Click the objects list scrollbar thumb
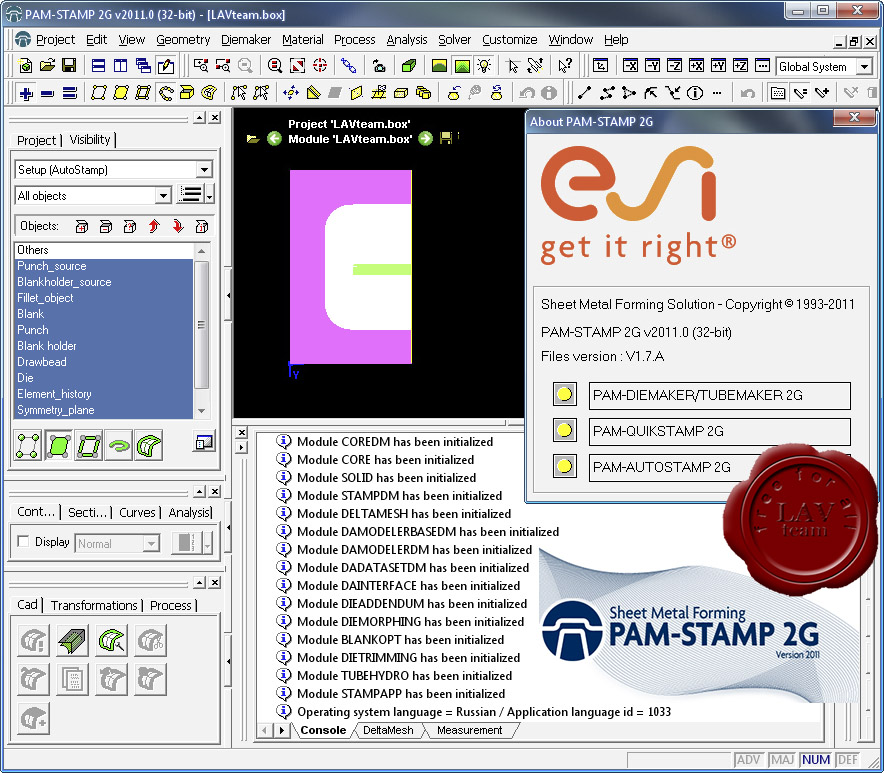The height and width of the screenshot is (773, 884). pyautogui.click(x=201, y=325)
